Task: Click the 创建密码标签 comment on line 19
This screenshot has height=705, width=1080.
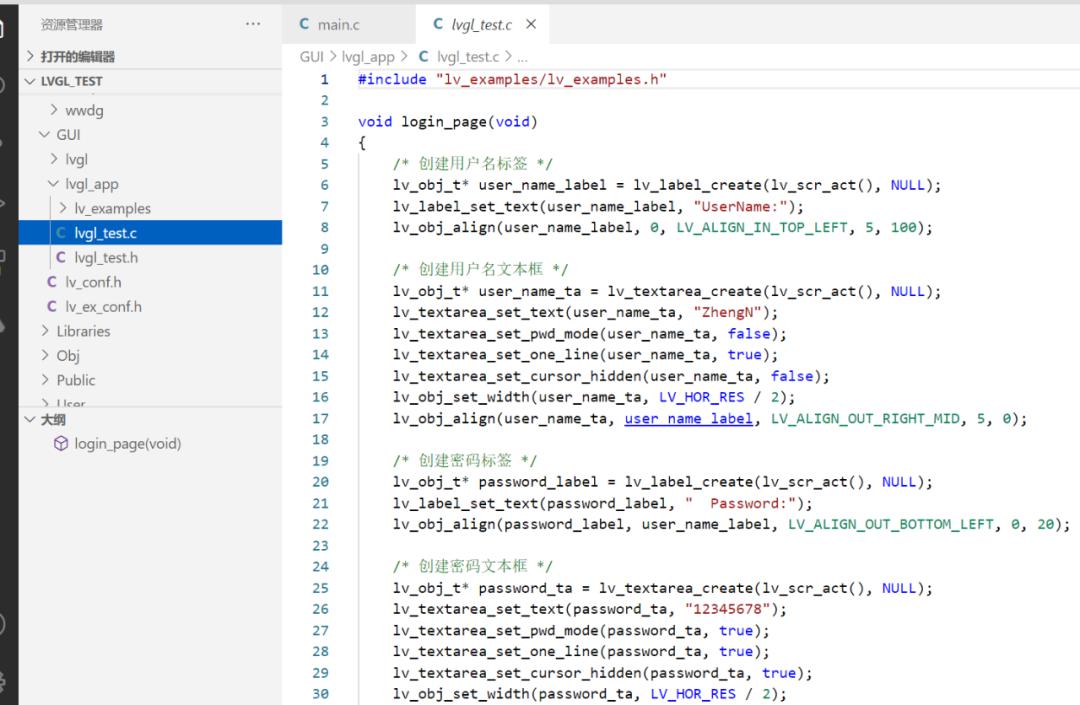Action: point(465,461)
